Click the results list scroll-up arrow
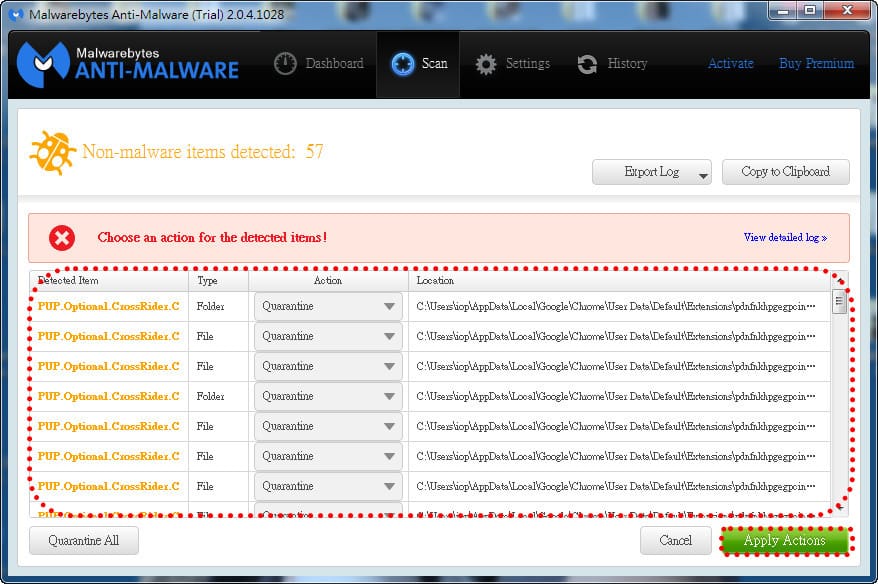Image resolution: width=878 pixels, height=584 pixels. pyautogui.click(x=839, y=280)
